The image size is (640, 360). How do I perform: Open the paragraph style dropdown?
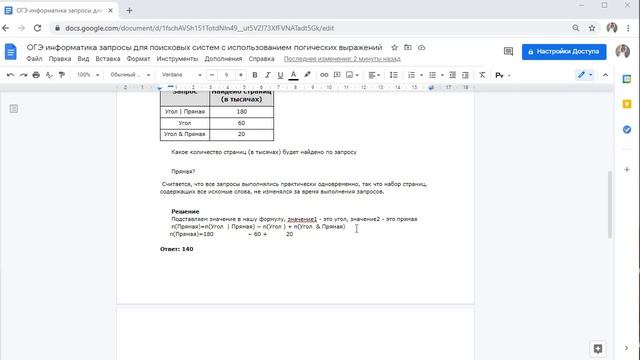pos(130,75)
